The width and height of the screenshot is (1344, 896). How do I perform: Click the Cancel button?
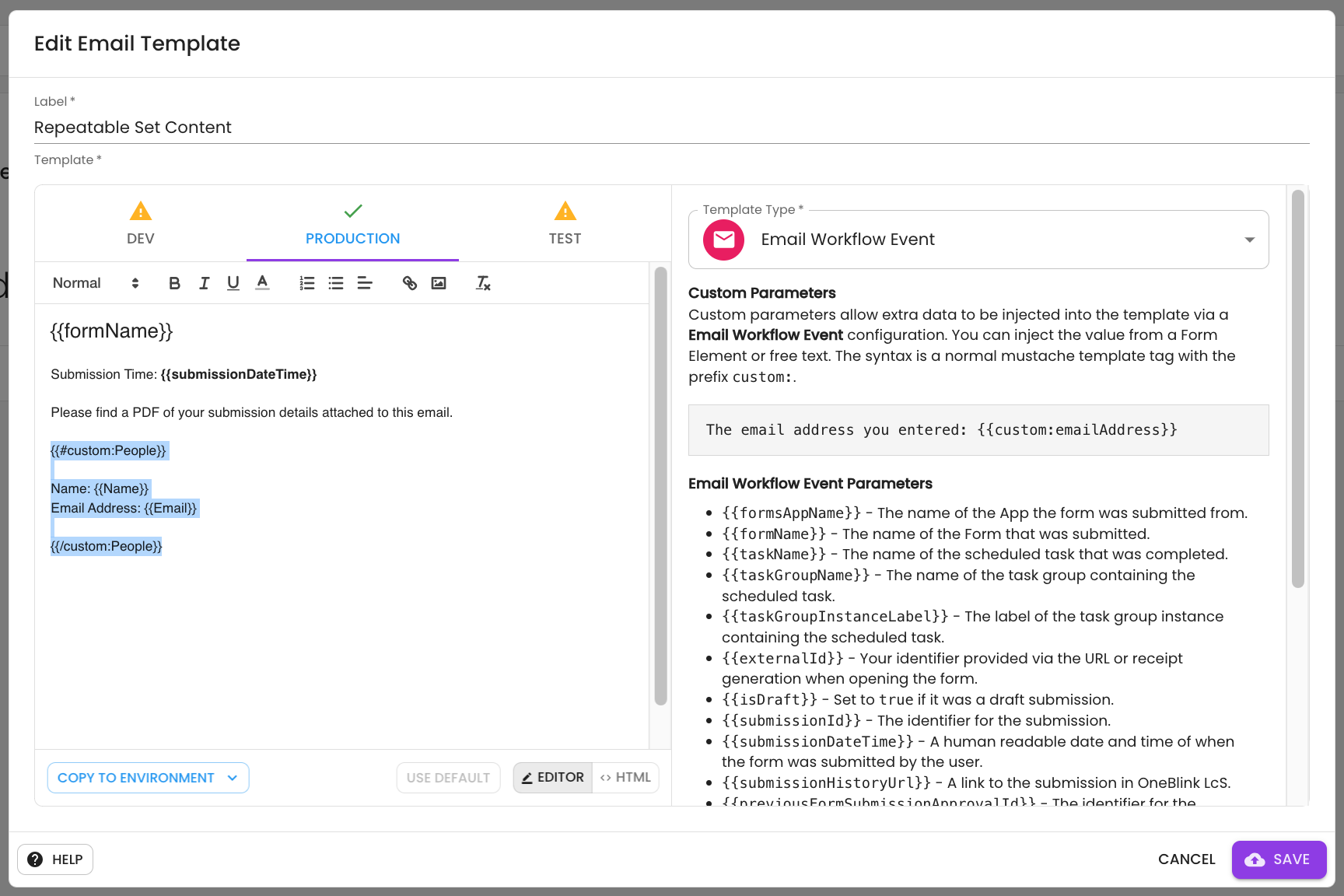coord(1186,859)
